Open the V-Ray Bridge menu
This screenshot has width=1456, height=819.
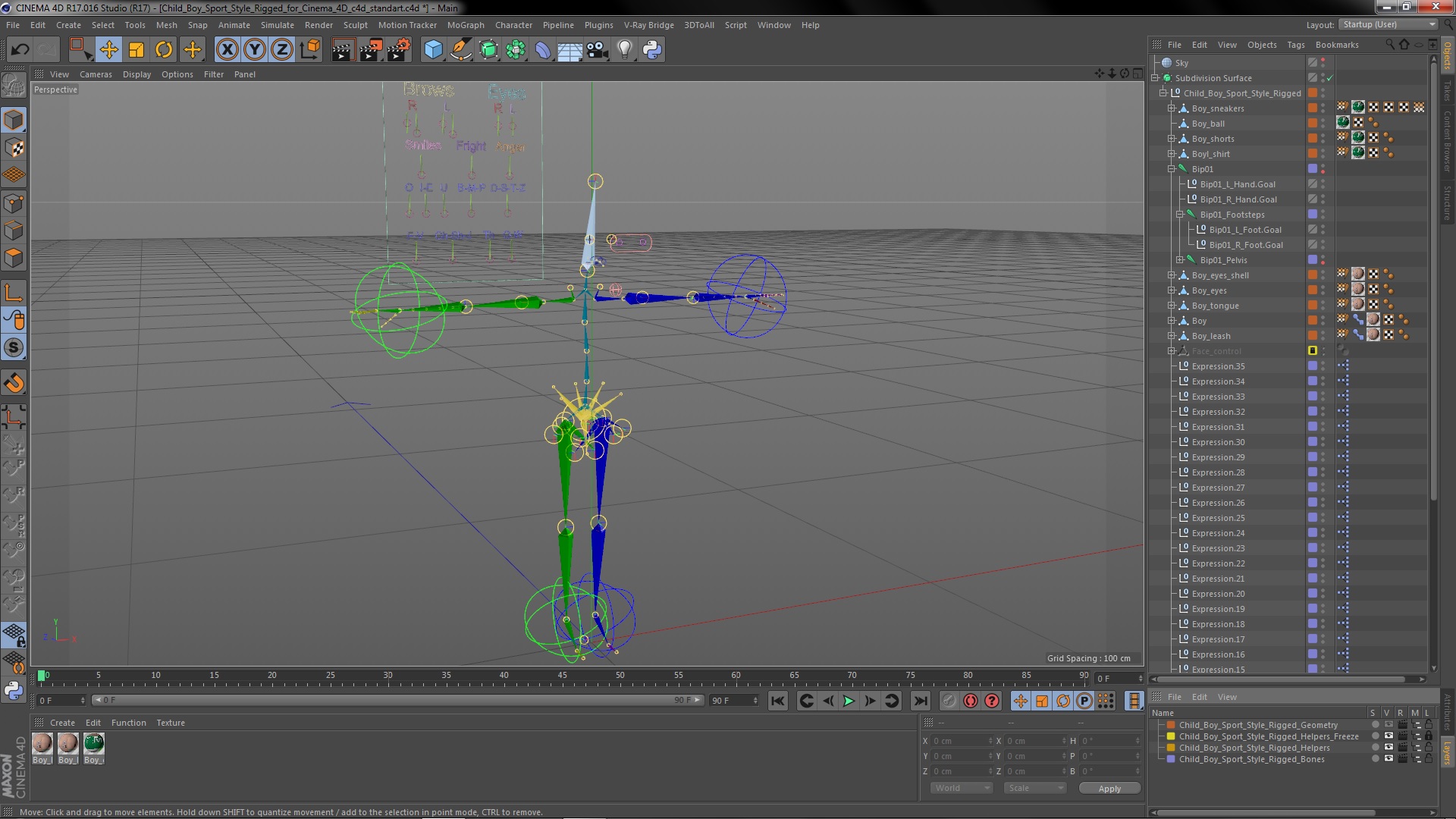click(x=648, y=25)
